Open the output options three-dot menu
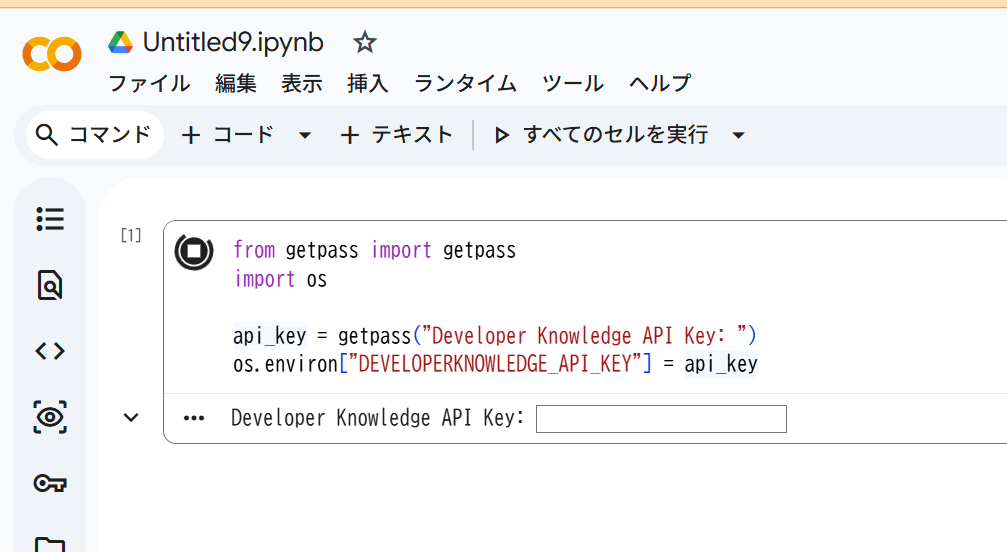 [x=194, y=418]
